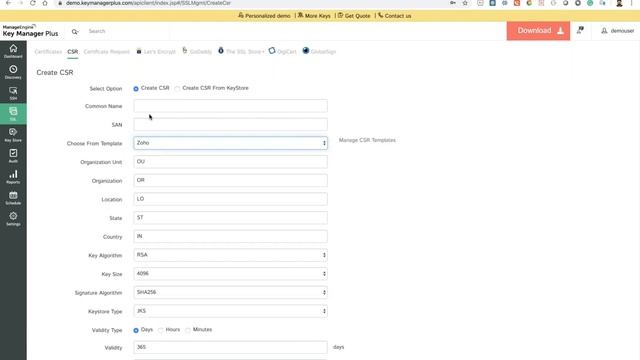The width and height of the screenshot is (640, 360).
Task: Open the Key Algorithm dropdown
Action: tap(230, 255)
